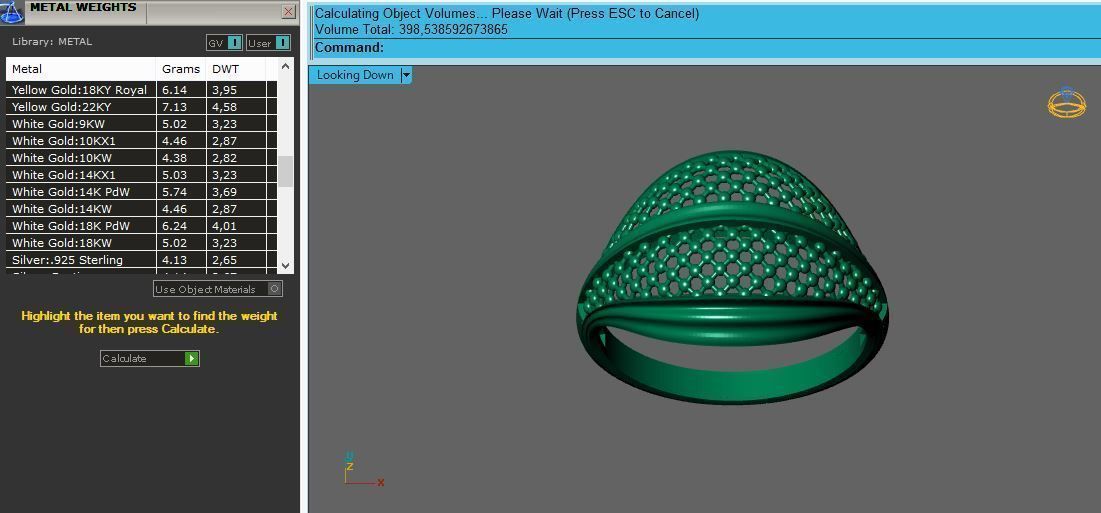Click the green ring model in viewport
1101x513 pixels.
[x=732, y=277]
